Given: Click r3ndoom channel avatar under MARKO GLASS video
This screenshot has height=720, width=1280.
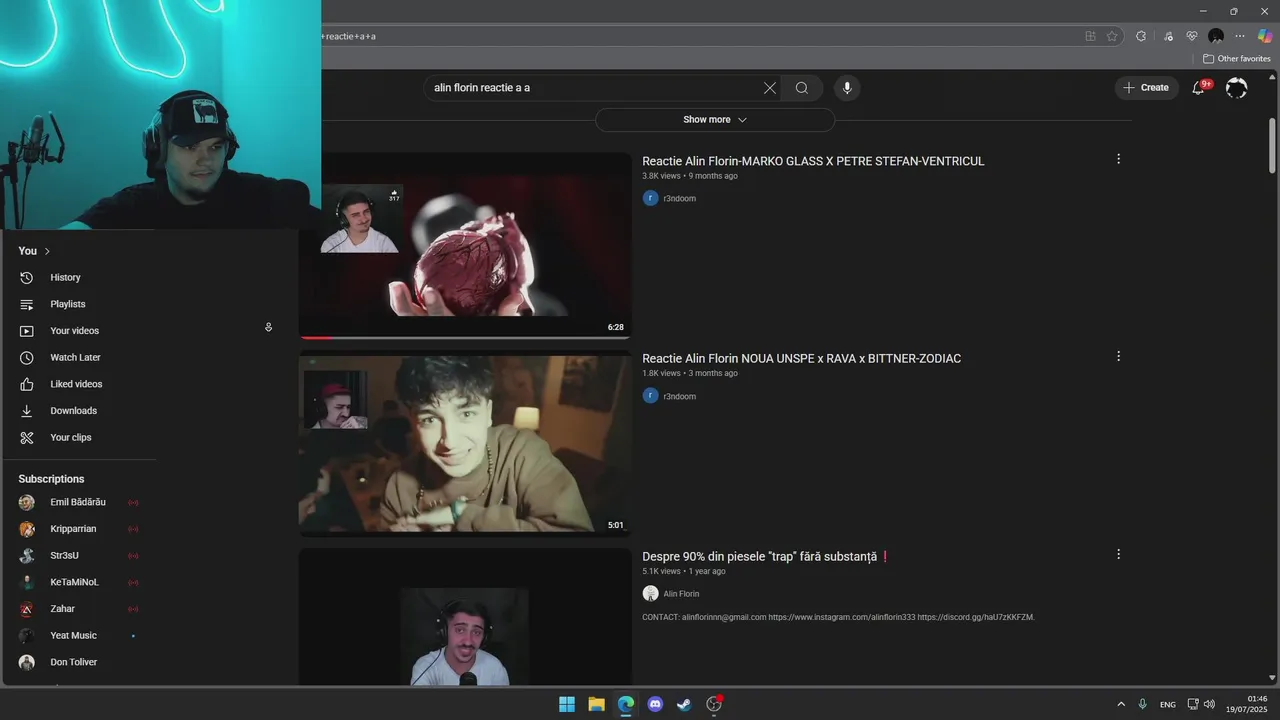Looking at the screenshot, I should point(650,198).
